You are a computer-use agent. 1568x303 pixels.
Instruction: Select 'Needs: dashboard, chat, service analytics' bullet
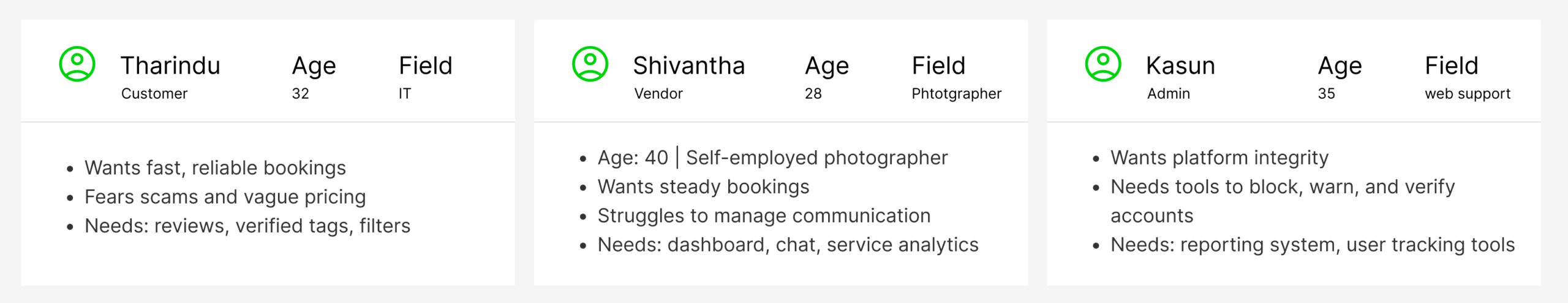788,245
